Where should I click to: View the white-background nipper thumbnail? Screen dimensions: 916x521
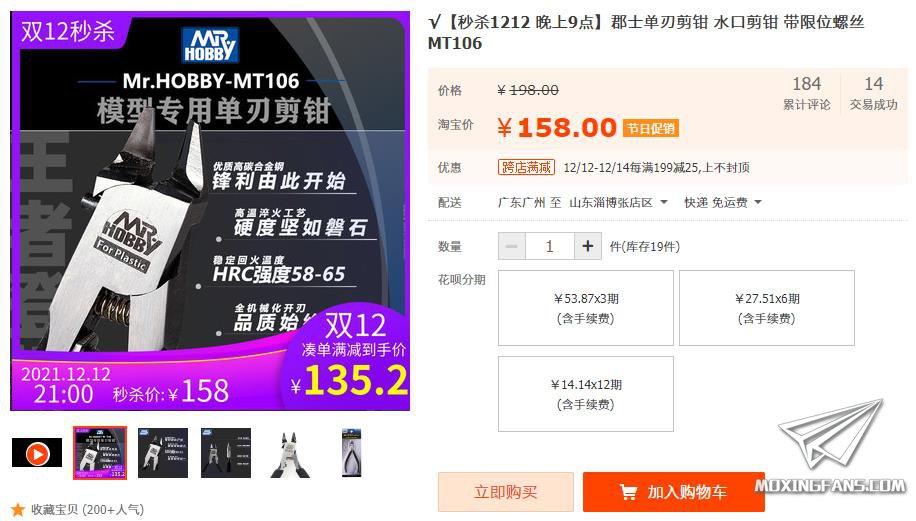(x=289, y=454)
